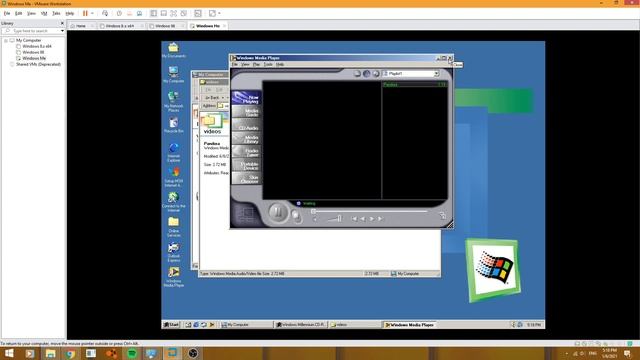This screenshot has height=360, width=640.
Task: Skip to previous track in Media Player
Action: click(354, 219)
